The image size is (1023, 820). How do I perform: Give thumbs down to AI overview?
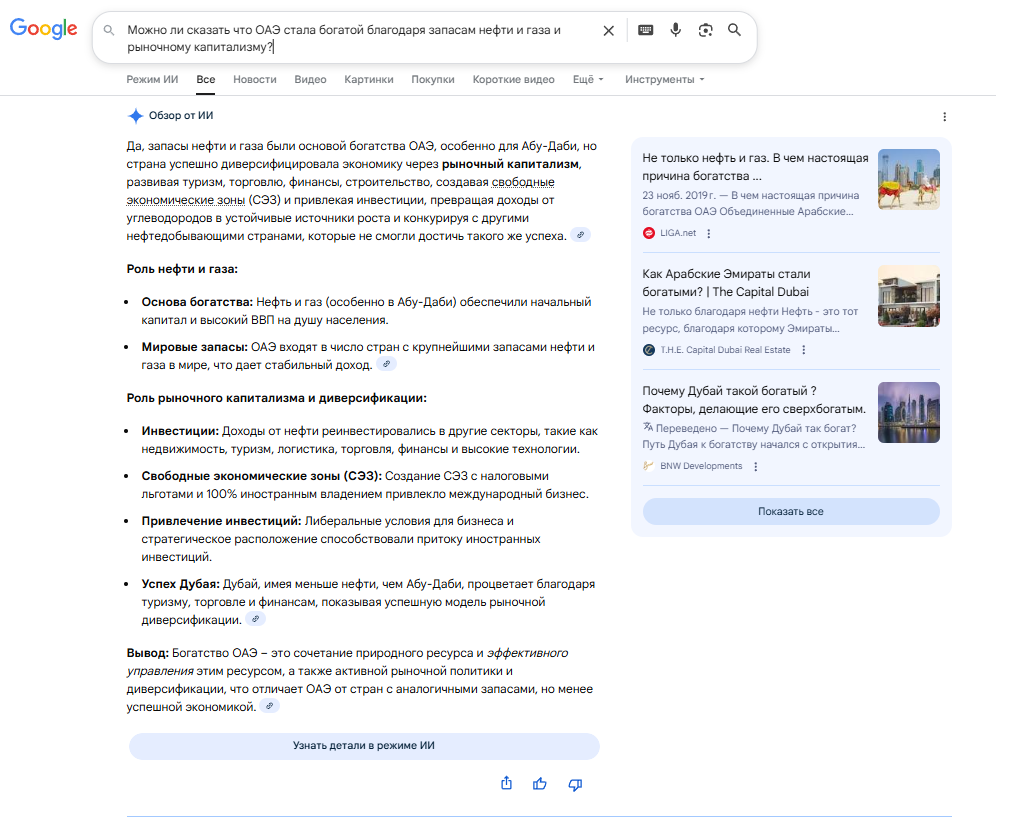(575, 784)
